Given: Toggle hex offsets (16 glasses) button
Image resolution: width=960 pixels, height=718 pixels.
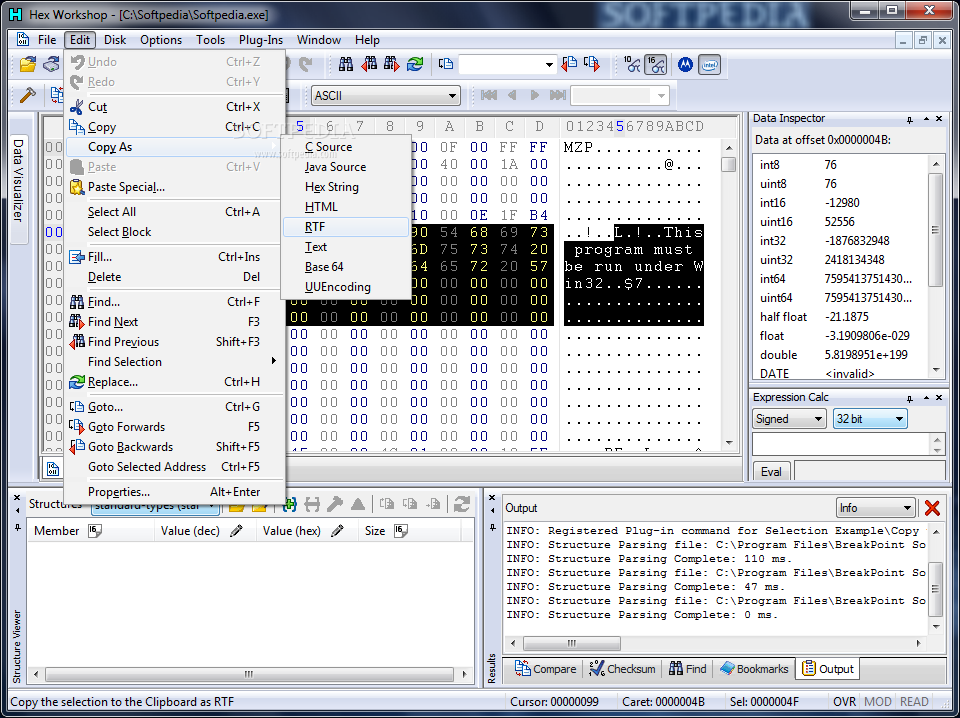Looking at the screenshot, I should (655, 64).
